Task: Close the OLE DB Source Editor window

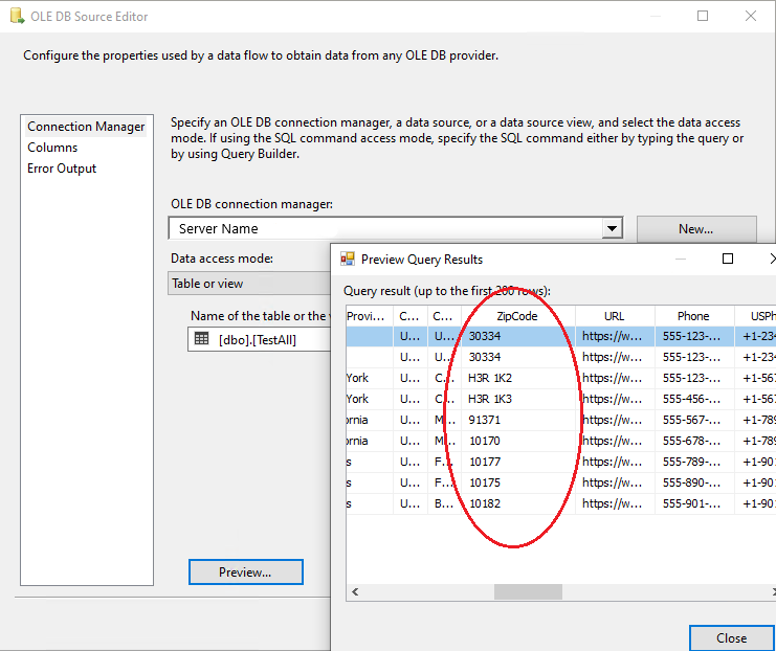Action: tap(750, 16)
